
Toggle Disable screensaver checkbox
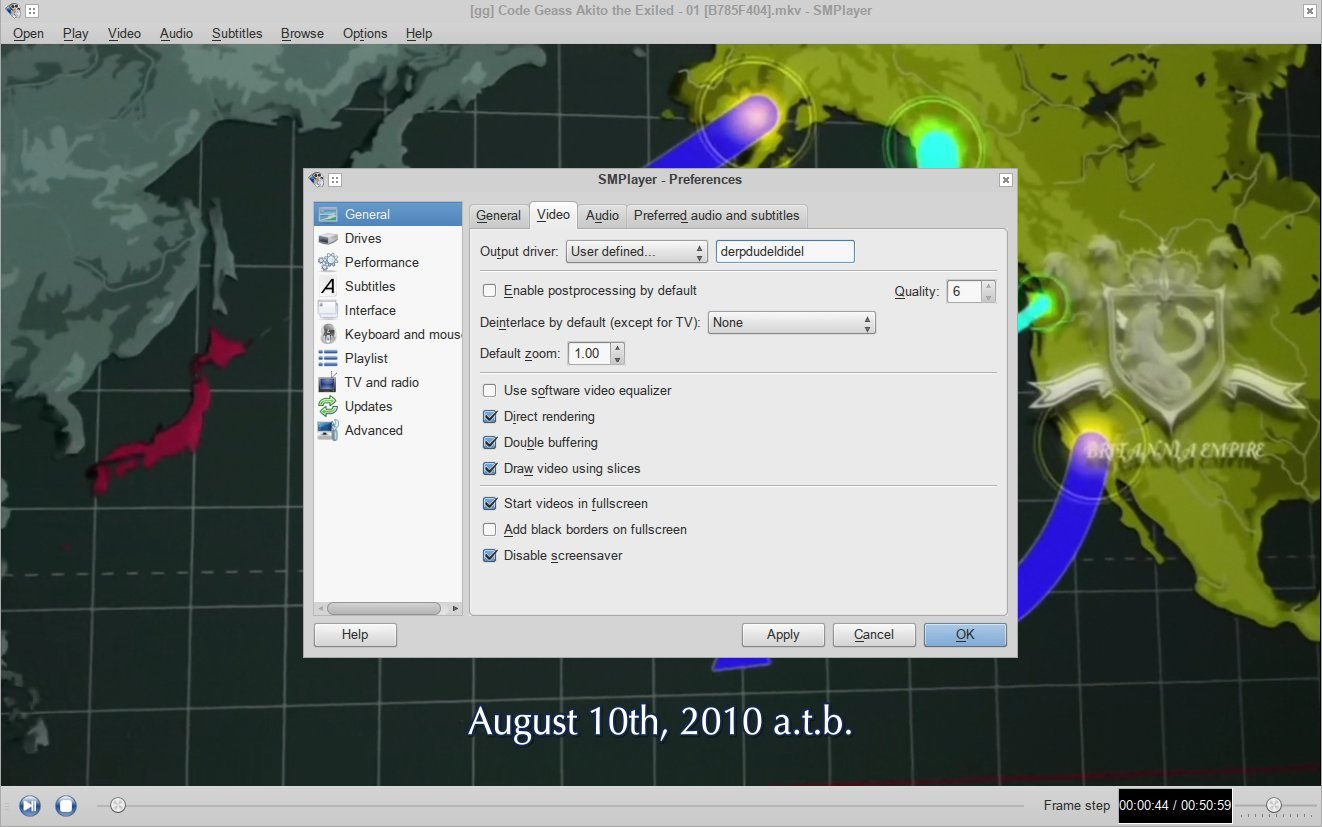point(490,556)
